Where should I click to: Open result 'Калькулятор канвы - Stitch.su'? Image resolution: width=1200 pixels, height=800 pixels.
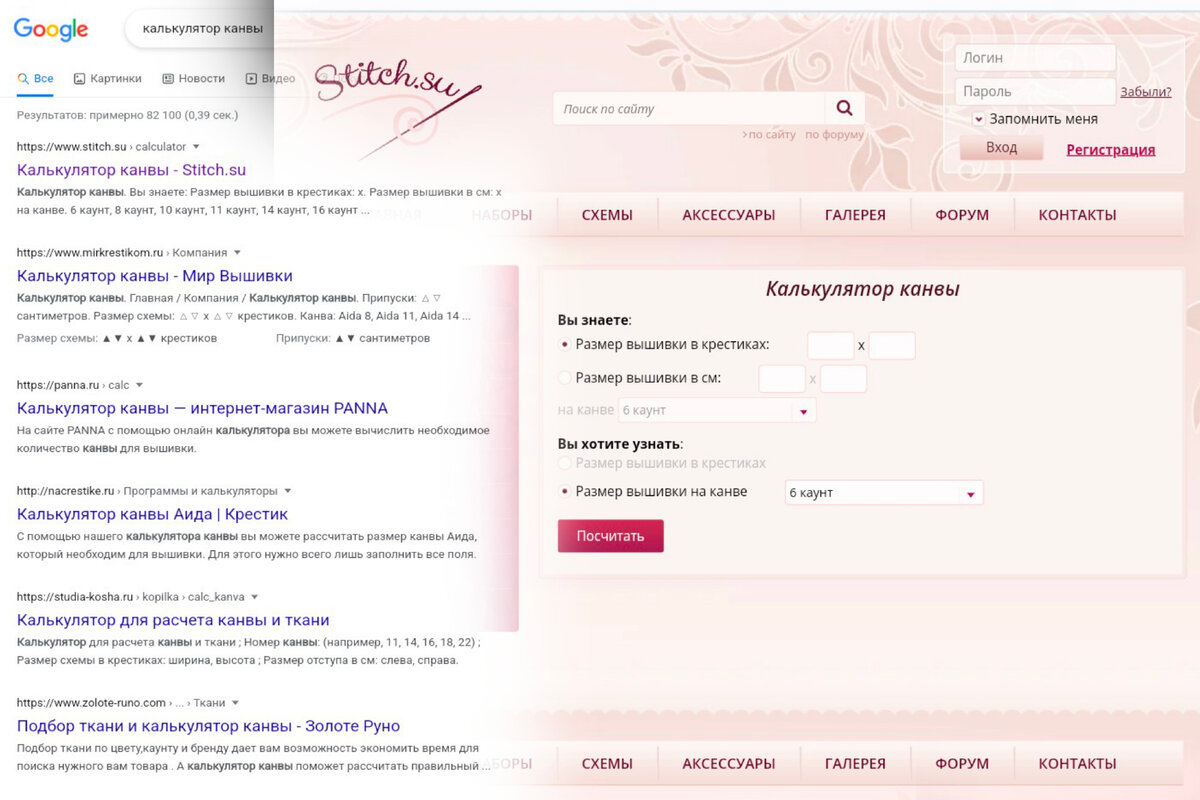click(x=131, y=170)
